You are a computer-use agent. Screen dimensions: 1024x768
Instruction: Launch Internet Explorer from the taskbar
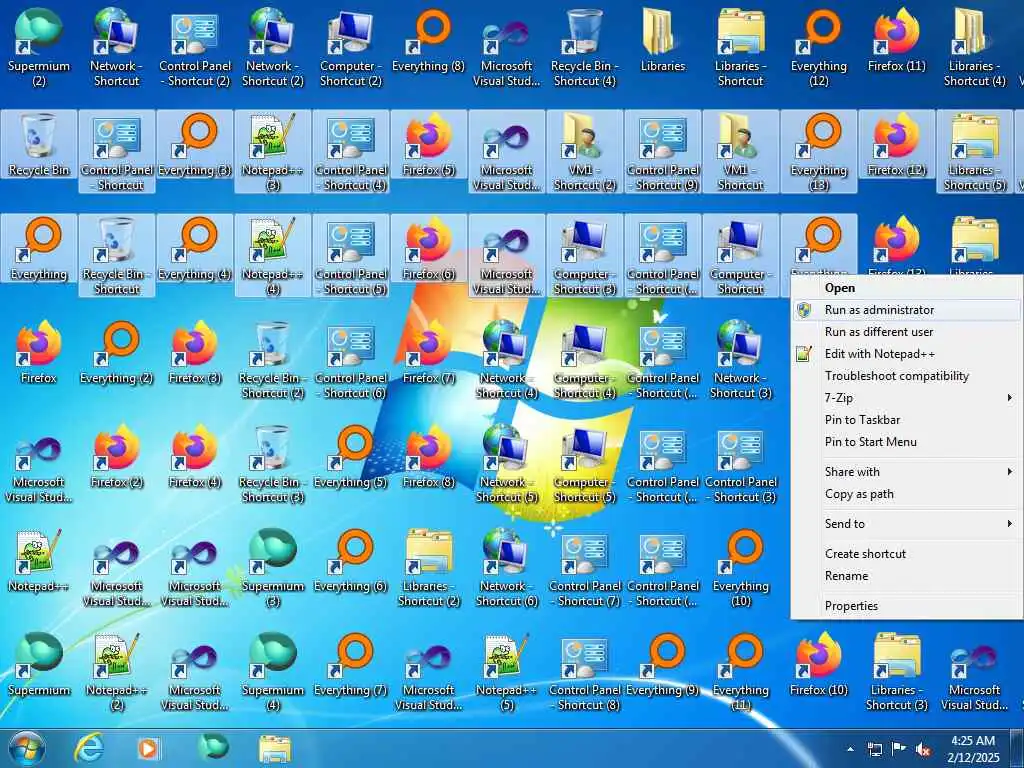pos(88,749)
